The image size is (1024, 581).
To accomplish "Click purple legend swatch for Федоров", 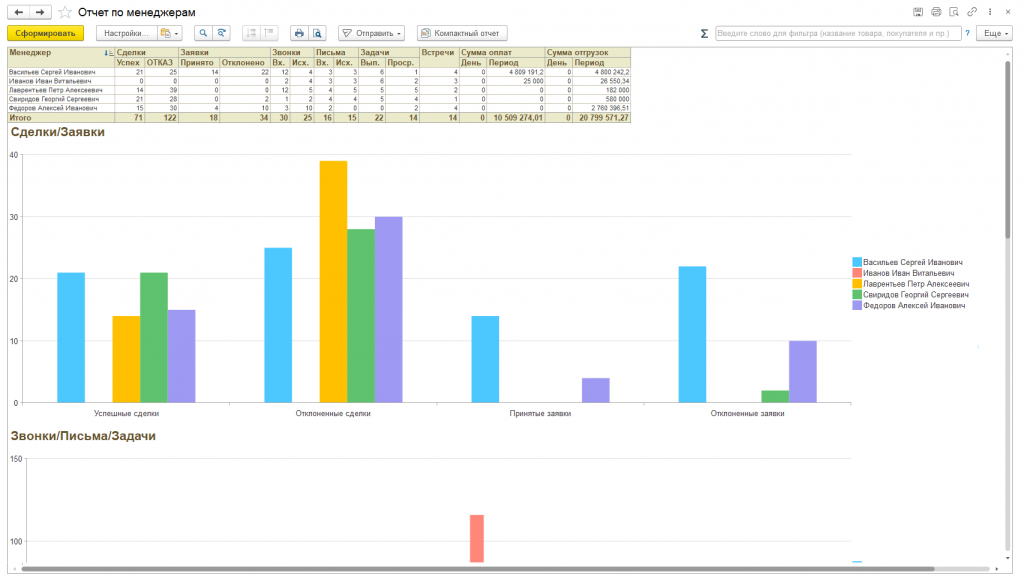I will 857,306.
